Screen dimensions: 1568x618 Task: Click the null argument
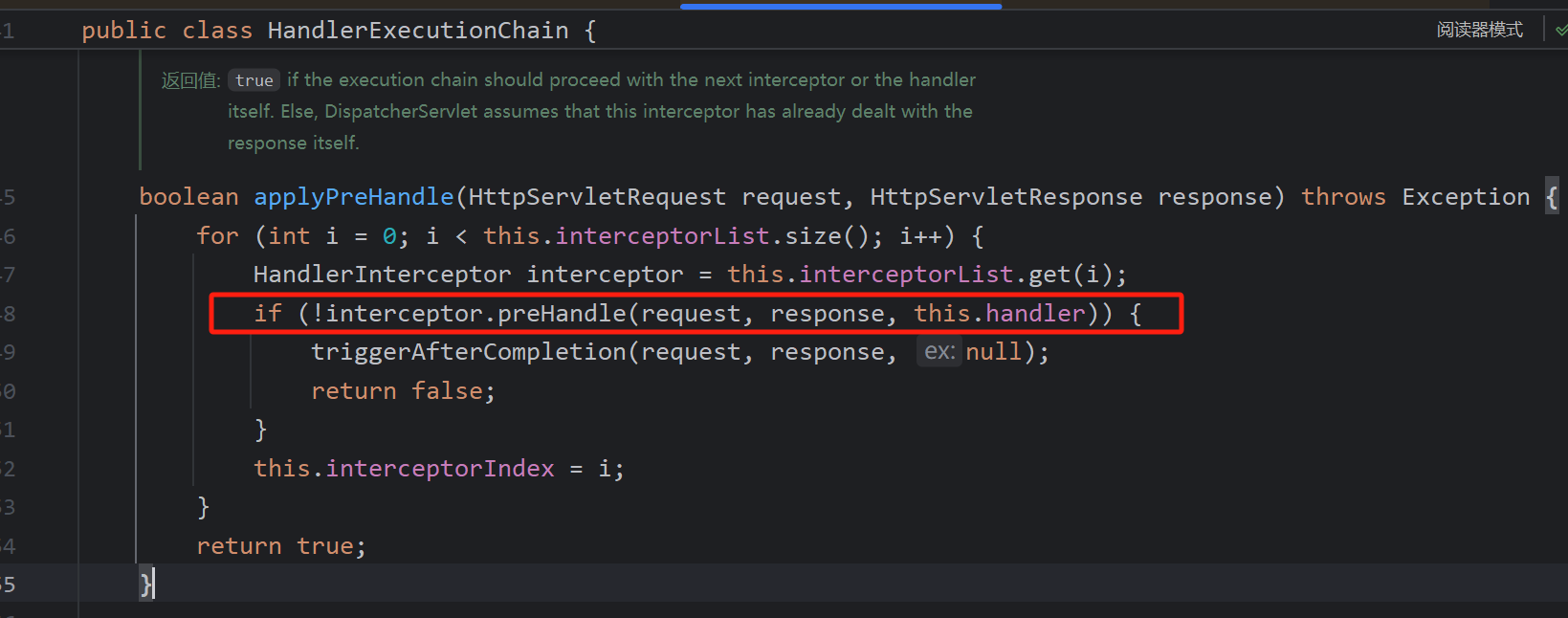click(994, 353)
